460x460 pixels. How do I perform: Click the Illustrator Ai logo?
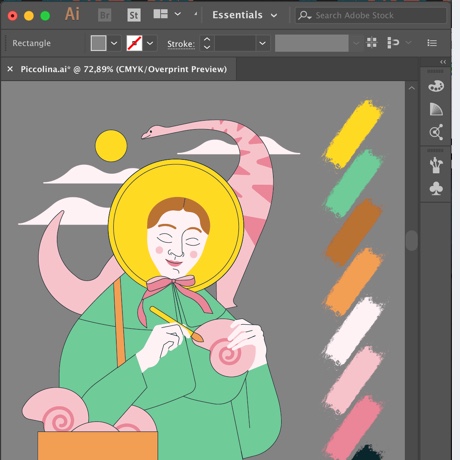[x=72, y=14]
